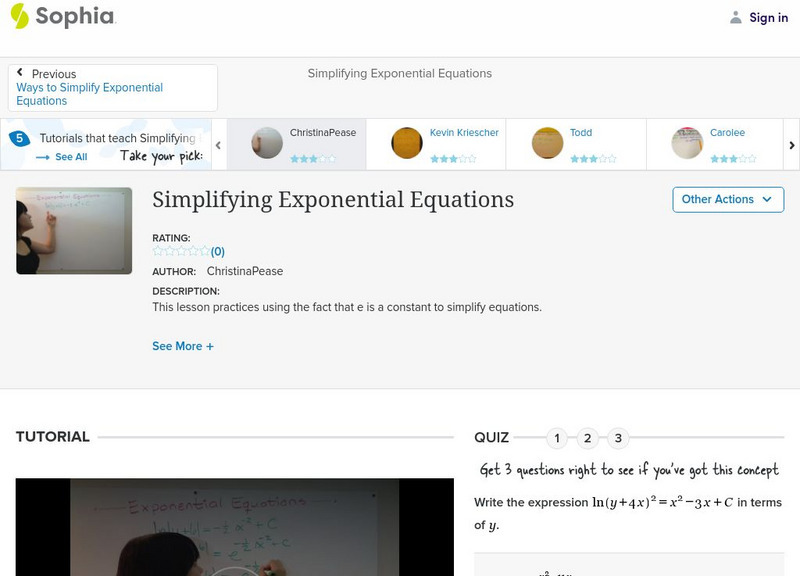Viewport: 800px width, 576px height.
Task: Select quiz question 3
Action: click(618, 437)
